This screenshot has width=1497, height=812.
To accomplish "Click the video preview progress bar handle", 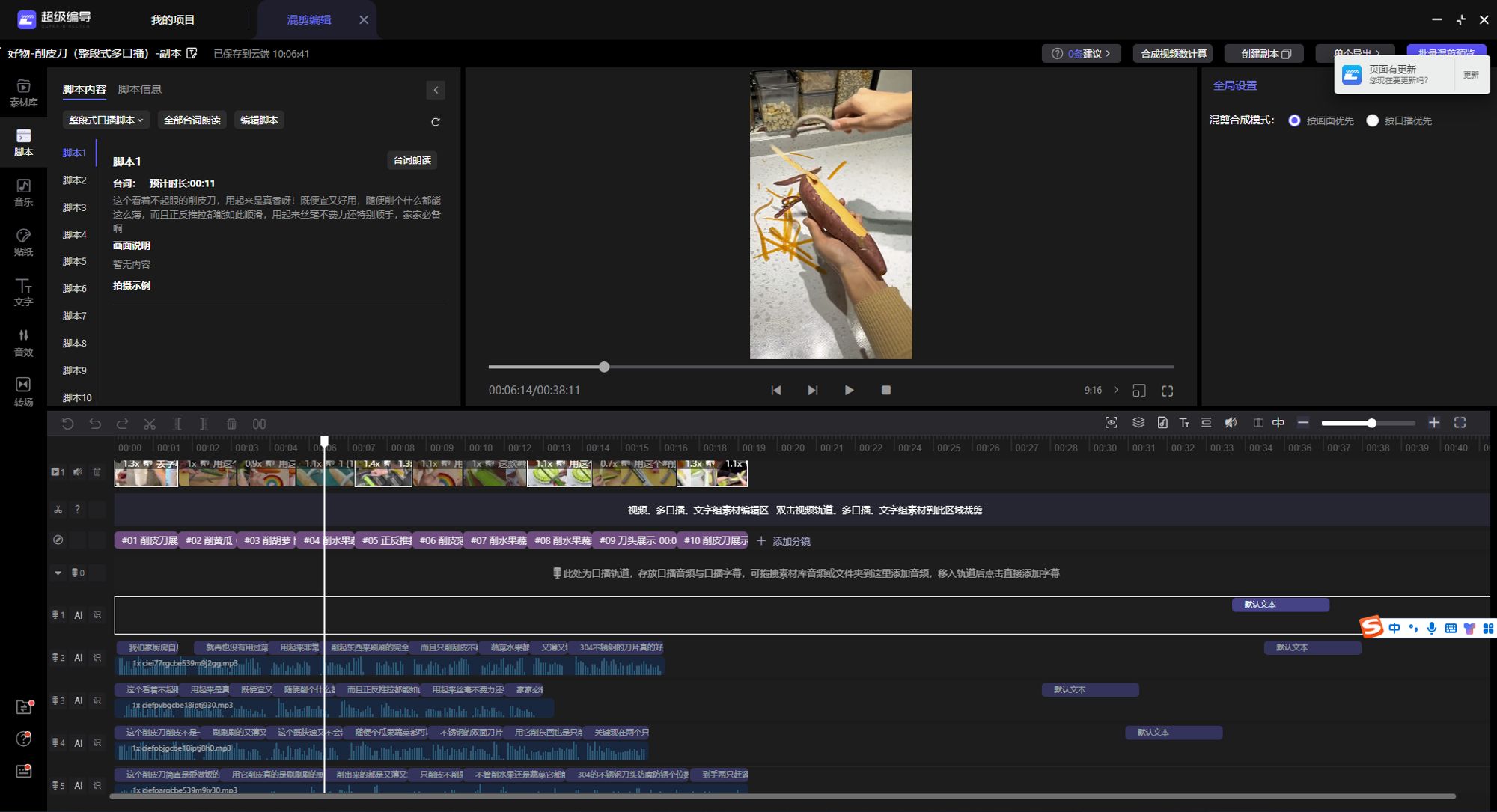I will [x=604, y=367].
